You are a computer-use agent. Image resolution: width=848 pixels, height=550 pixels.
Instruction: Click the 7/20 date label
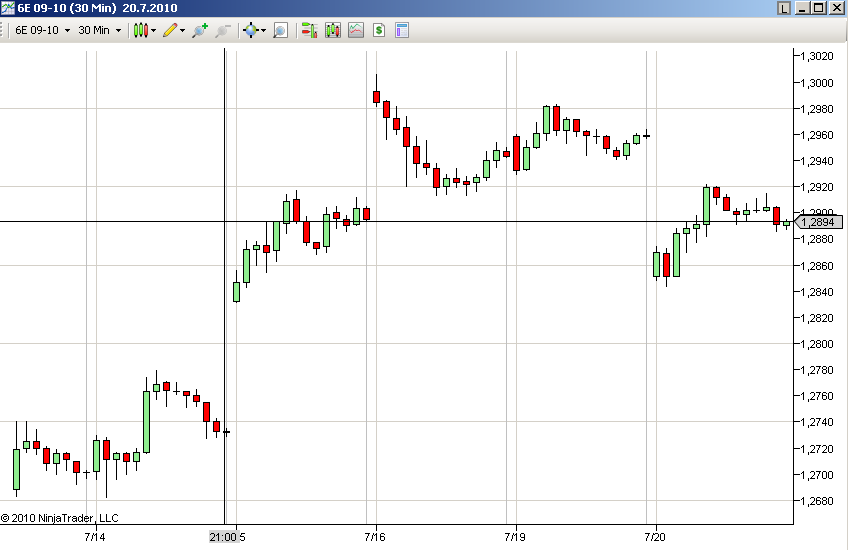[x=655, y=537]
